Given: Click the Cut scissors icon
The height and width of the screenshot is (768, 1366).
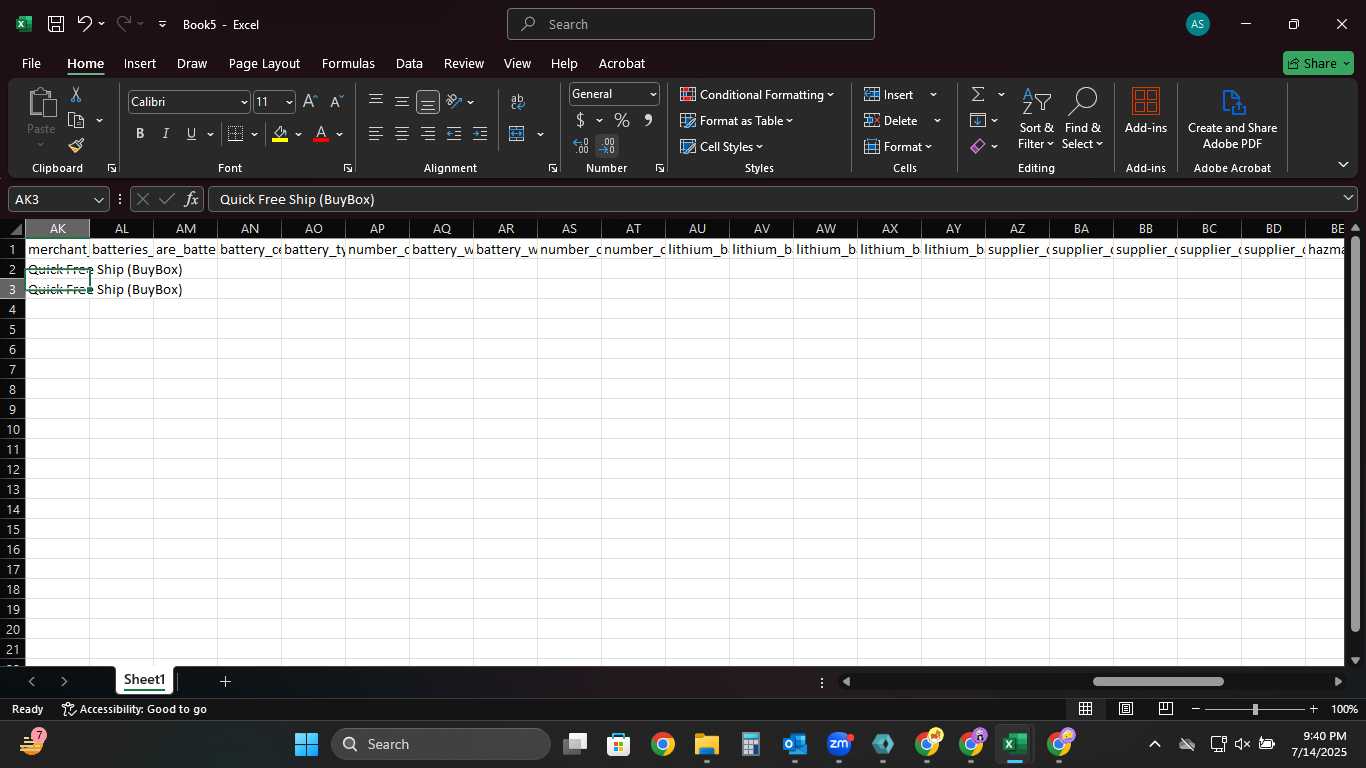Looking at the screenshot, I should 76,95.
